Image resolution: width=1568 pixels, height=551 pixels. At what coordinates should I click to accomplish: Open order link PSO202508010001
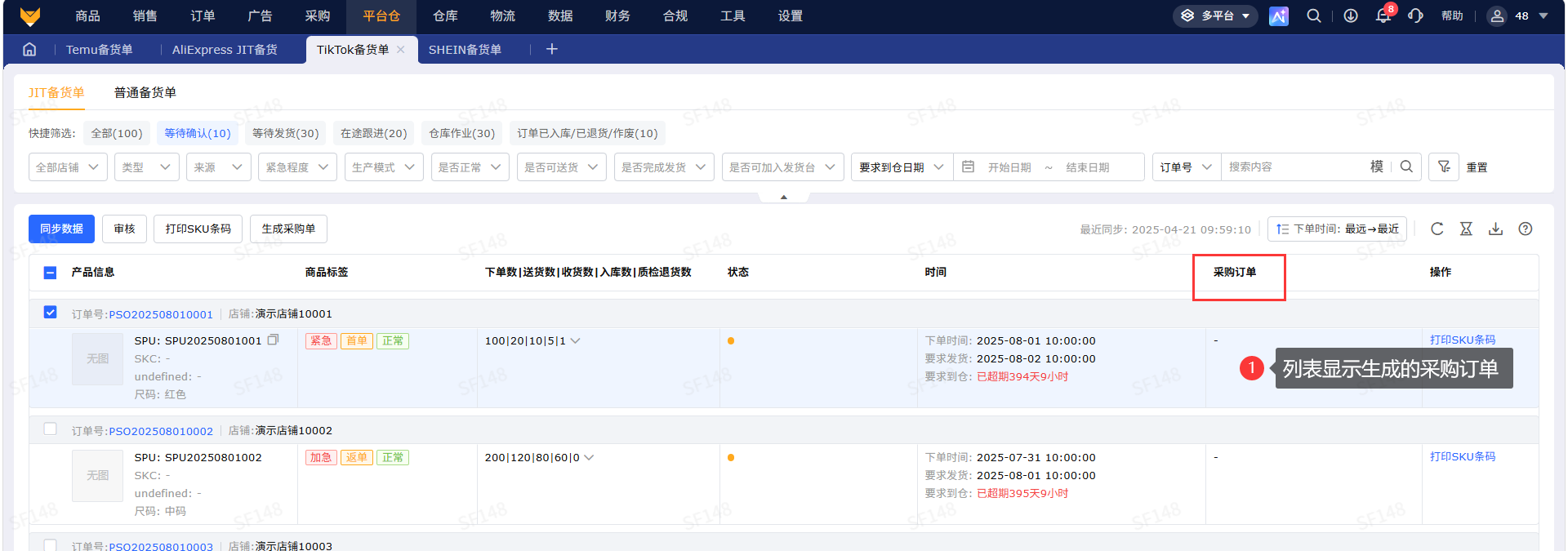tap(161, 314)
